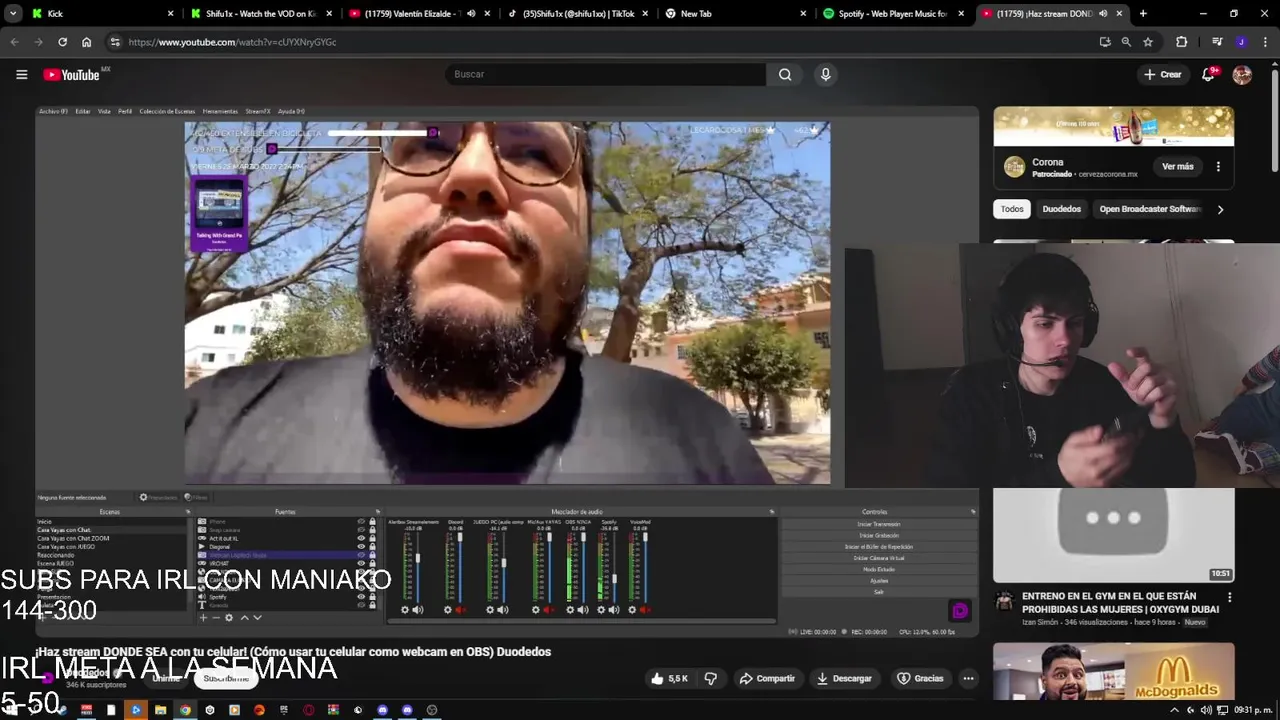Image resolution: width=1280 pixels, height=720 pixels.
Task: Click the Crear button
Action: [x=1163, y=74]
